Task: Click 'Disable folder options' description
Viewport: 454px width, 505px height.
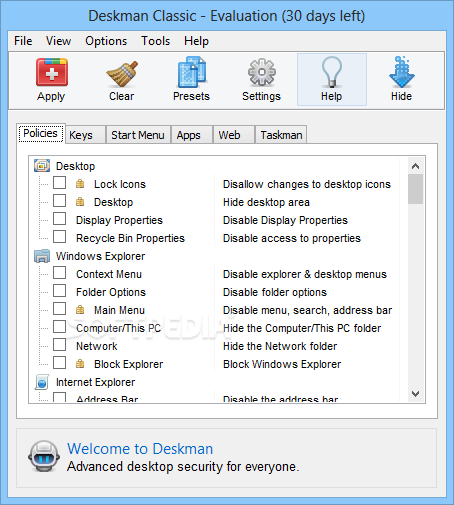Action: pos(275,292)
